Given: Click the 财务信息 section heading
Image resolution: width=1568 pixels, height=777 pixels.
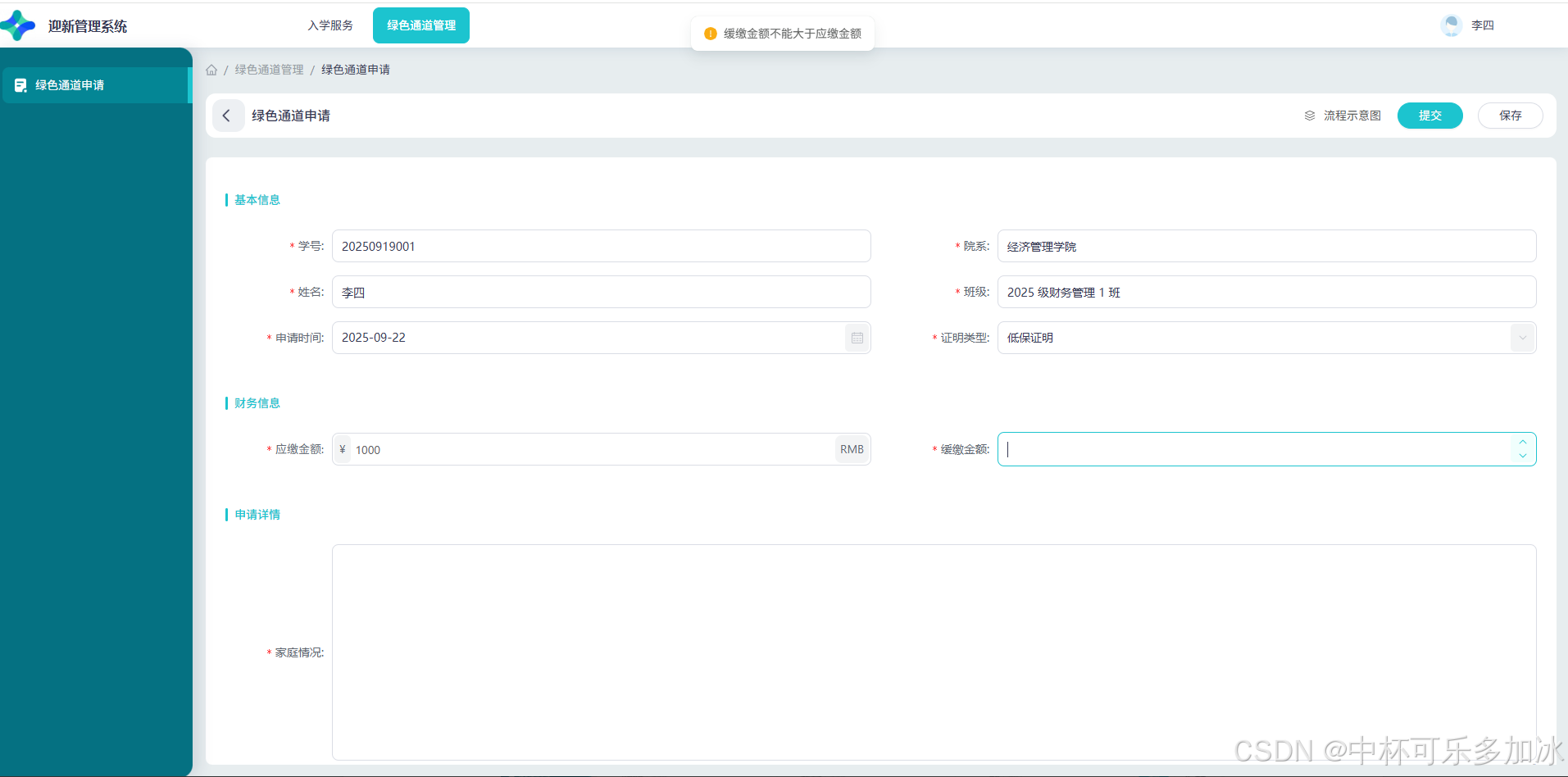Looking at the screenshot, I should click(257, 403).
